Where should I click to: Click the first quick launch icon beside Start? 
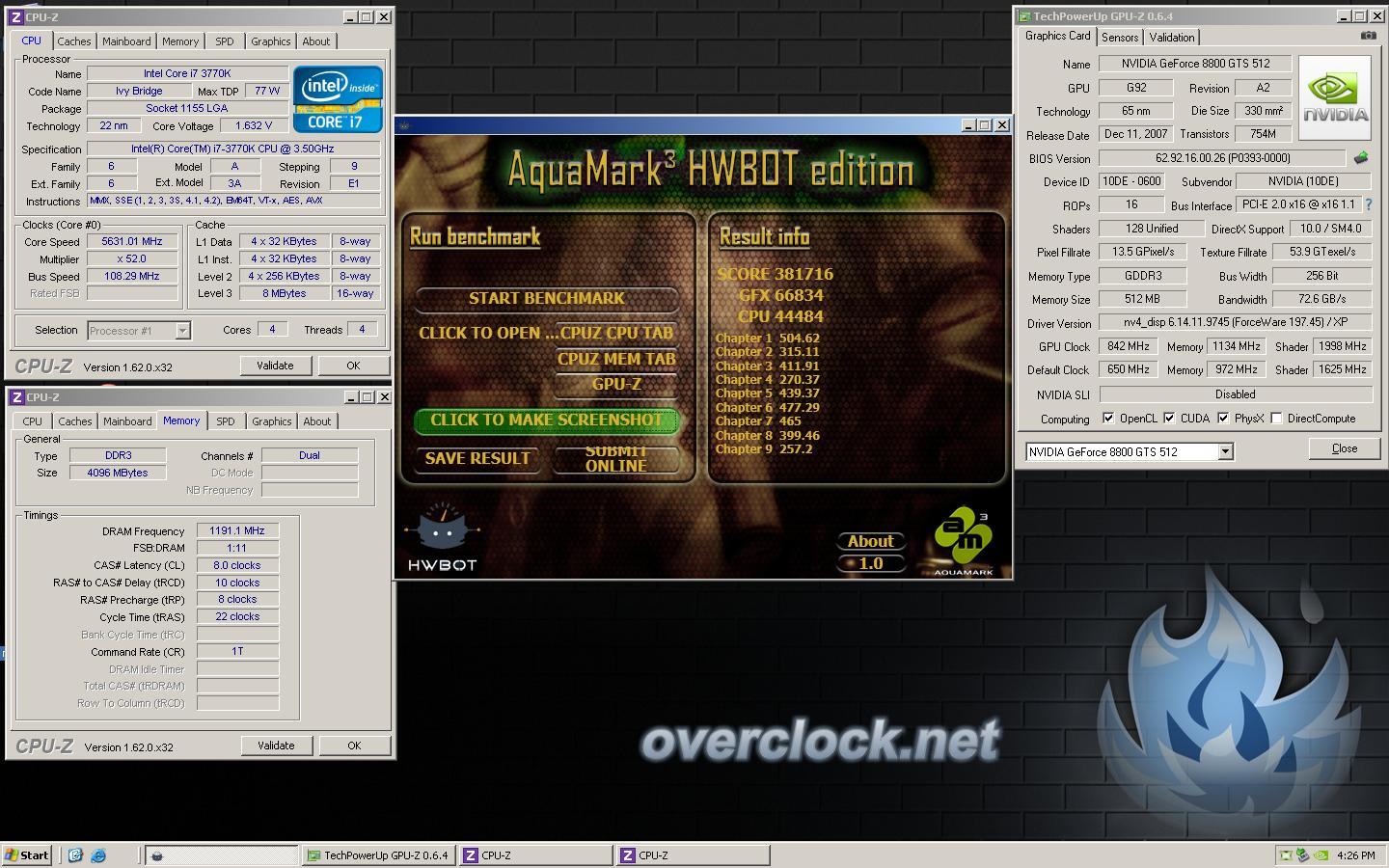pos(75,854)
